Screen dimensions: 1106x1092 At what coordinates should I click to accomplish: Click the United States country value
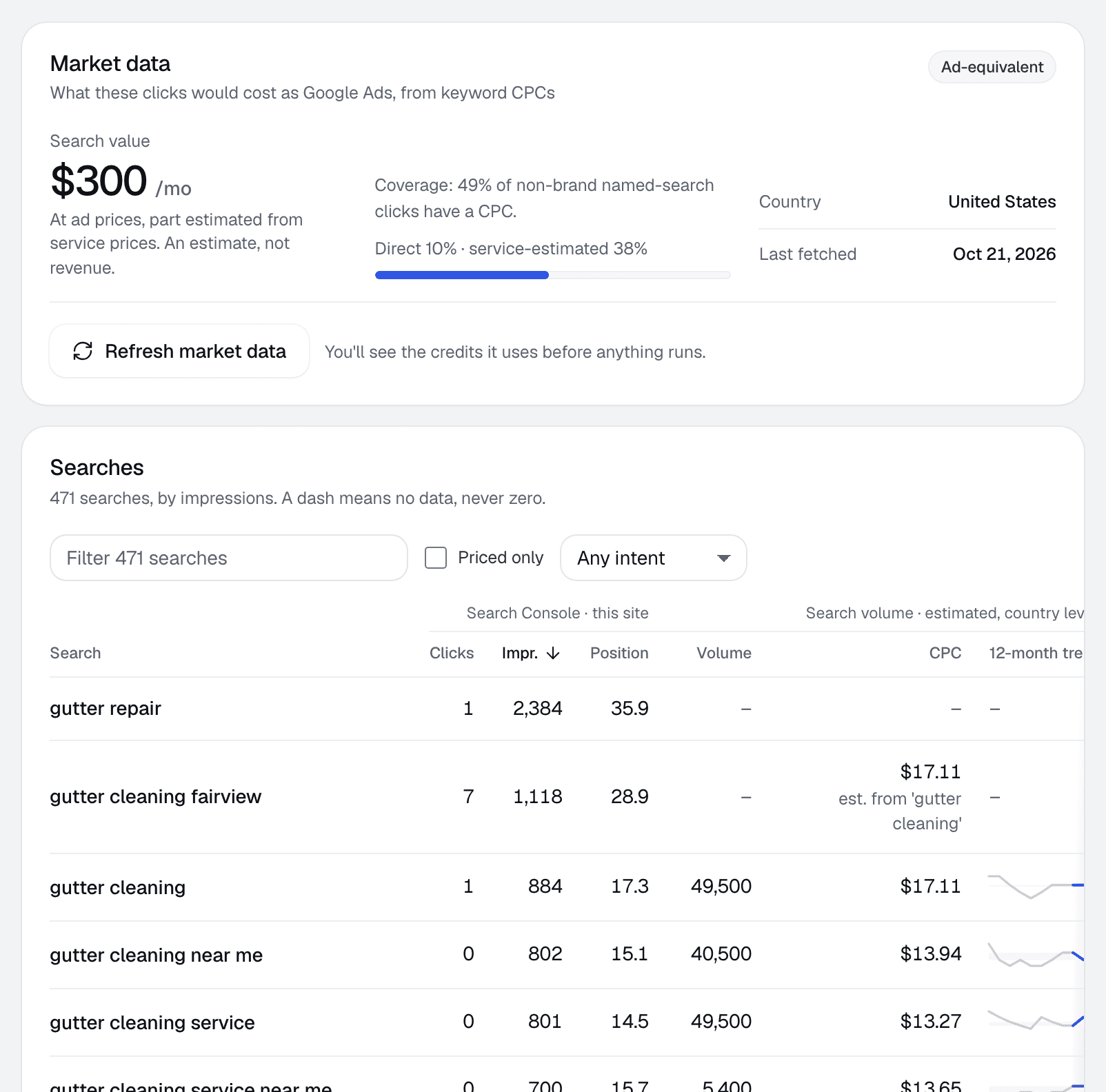pos(1002,201)
